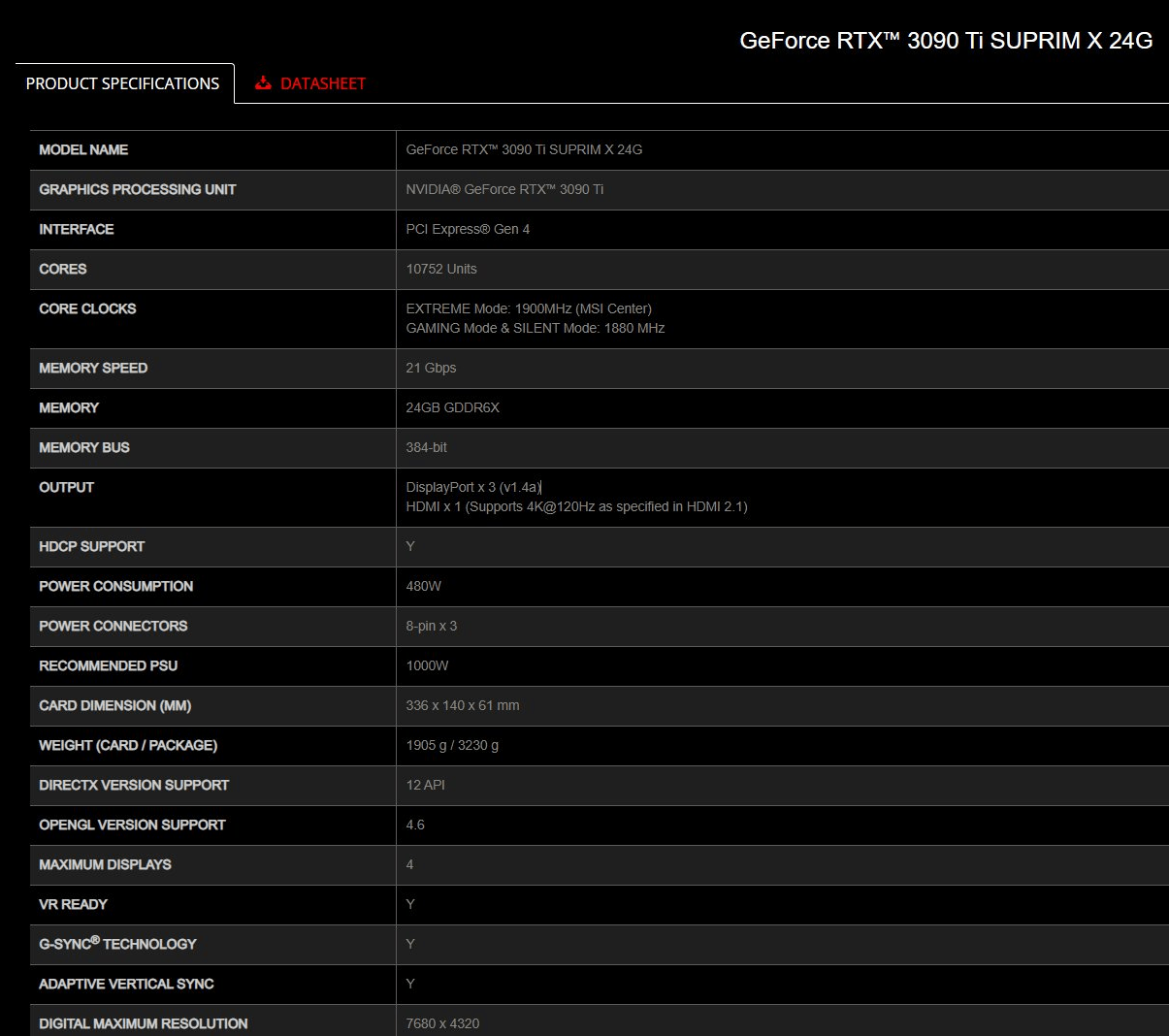Click the 1000W recommended PSU value
This screenshot has width=1169, height=1036.
[428, 665]
